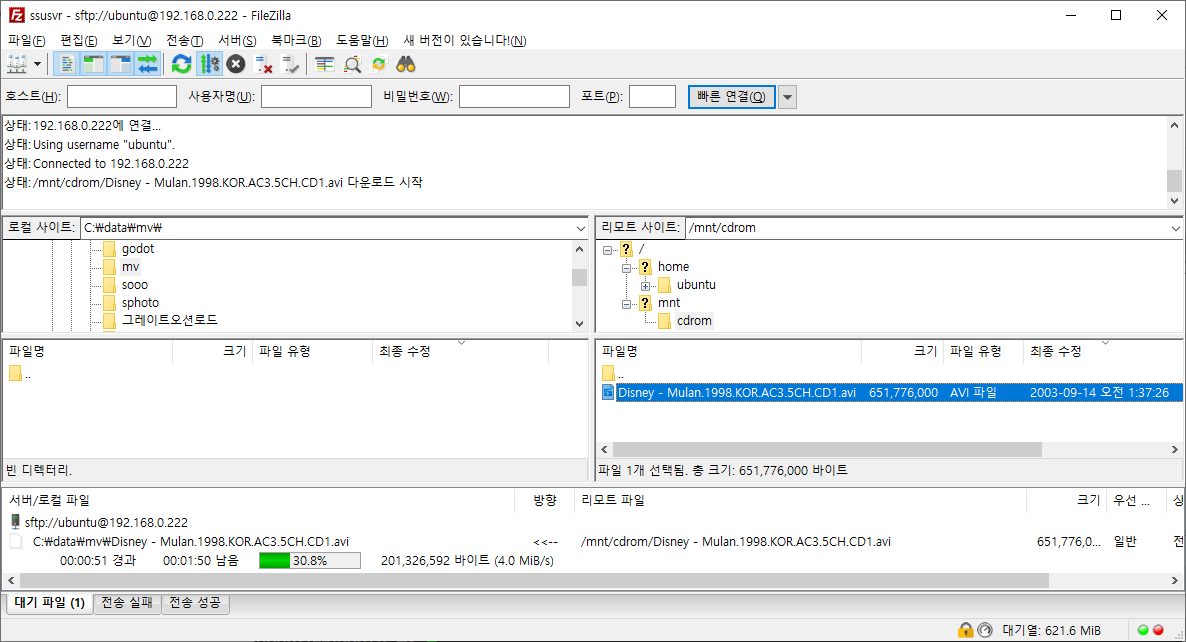Switch to the 전송 실패 tab
This screenshot has width=1186, height=642.
(127, 603)
